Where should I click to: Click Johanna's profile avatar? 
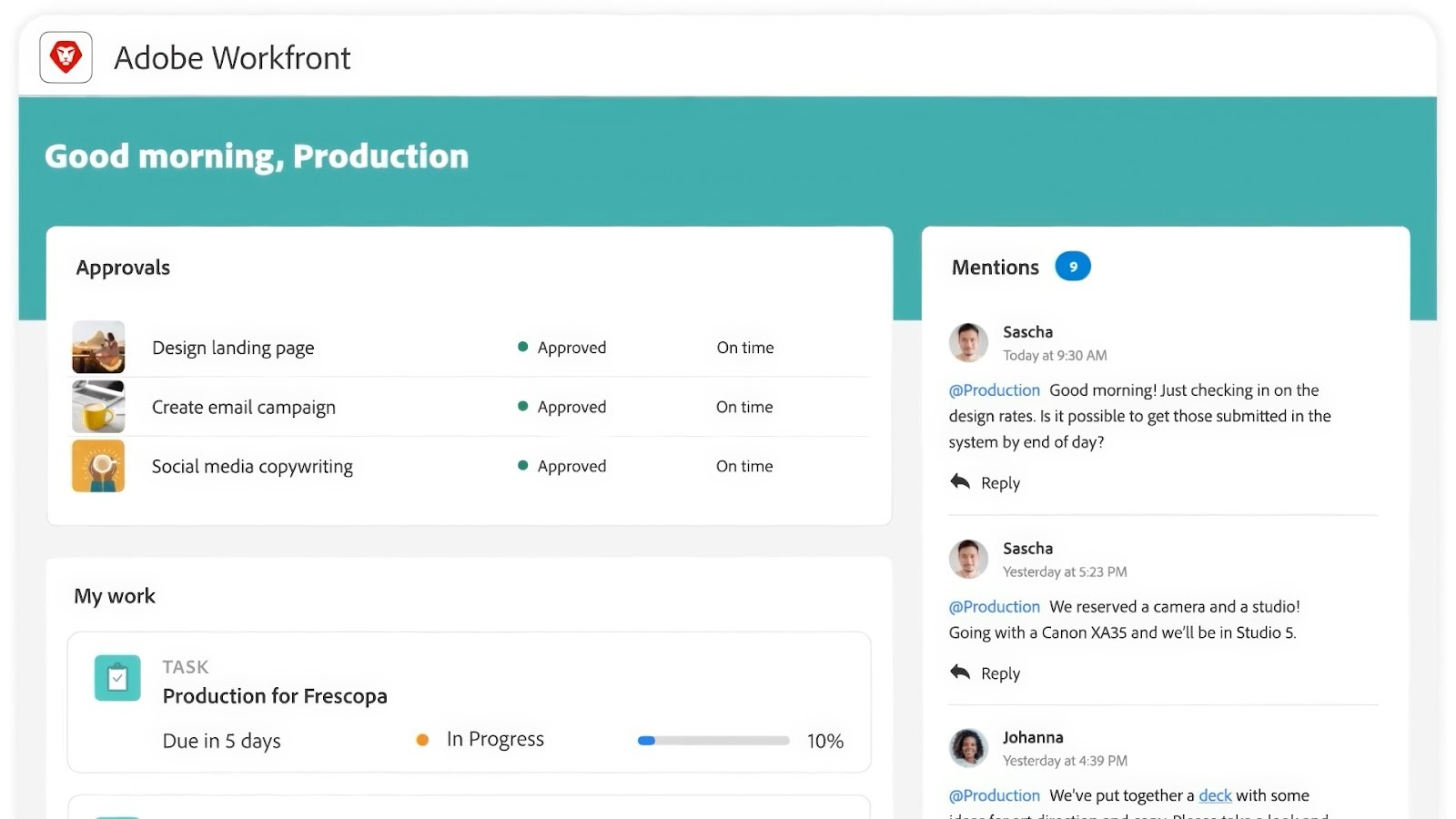[967, 748]
